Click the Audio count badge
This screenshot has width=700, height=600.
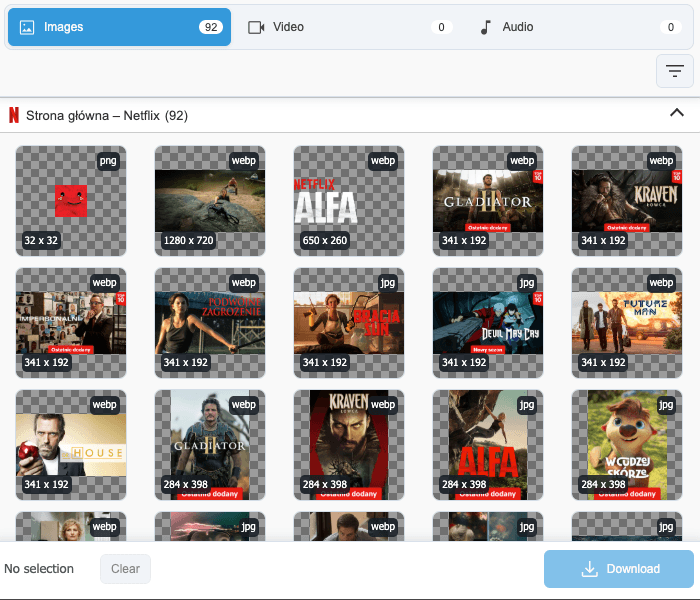pyautogui.click(x=671, y=27)
